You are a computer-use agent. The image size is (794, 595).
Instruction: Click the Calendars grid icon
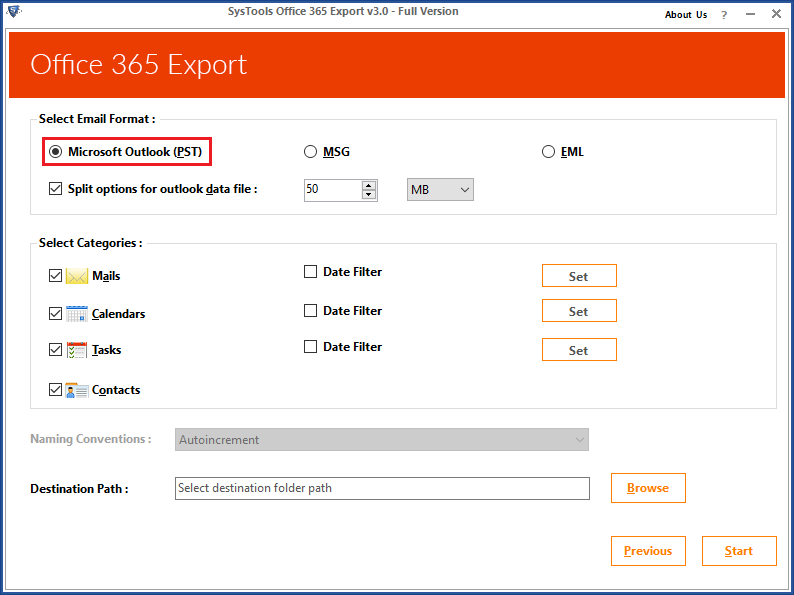(77, 313)
